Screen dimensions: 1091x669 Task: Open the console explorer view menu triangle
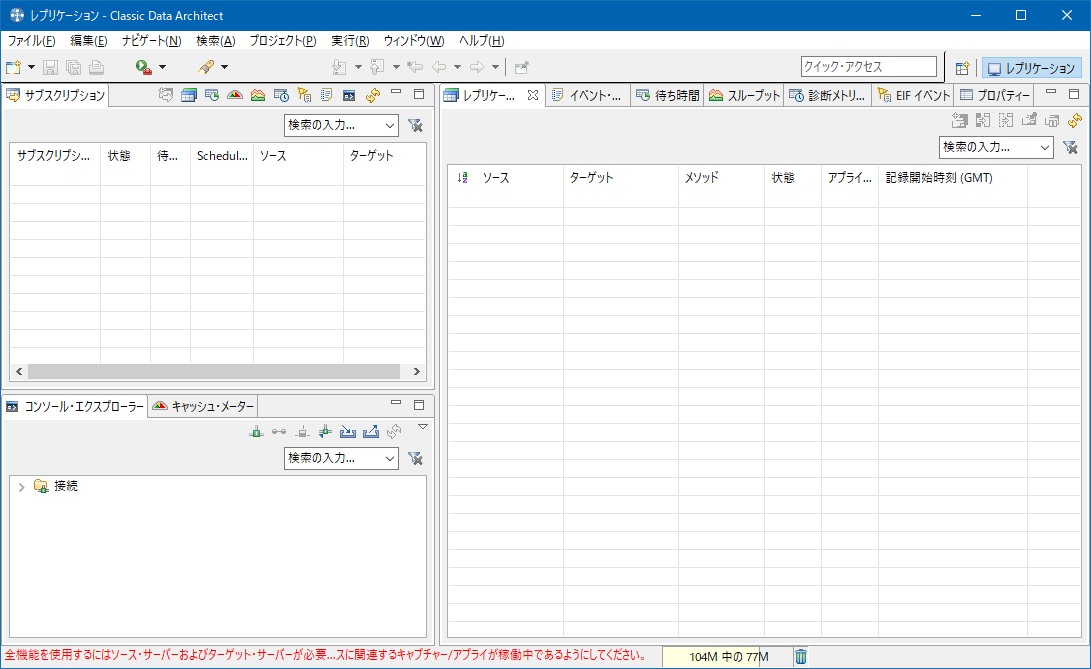[422, 427]
